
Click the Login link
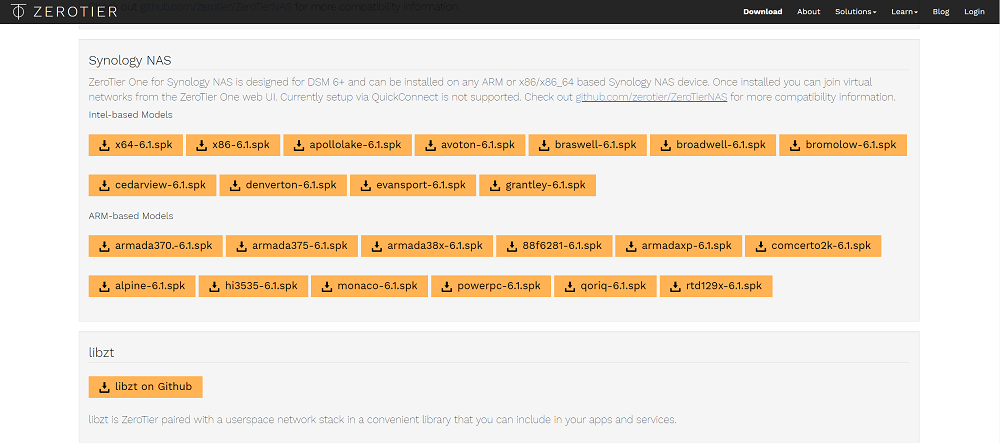[x=974, y=12]
